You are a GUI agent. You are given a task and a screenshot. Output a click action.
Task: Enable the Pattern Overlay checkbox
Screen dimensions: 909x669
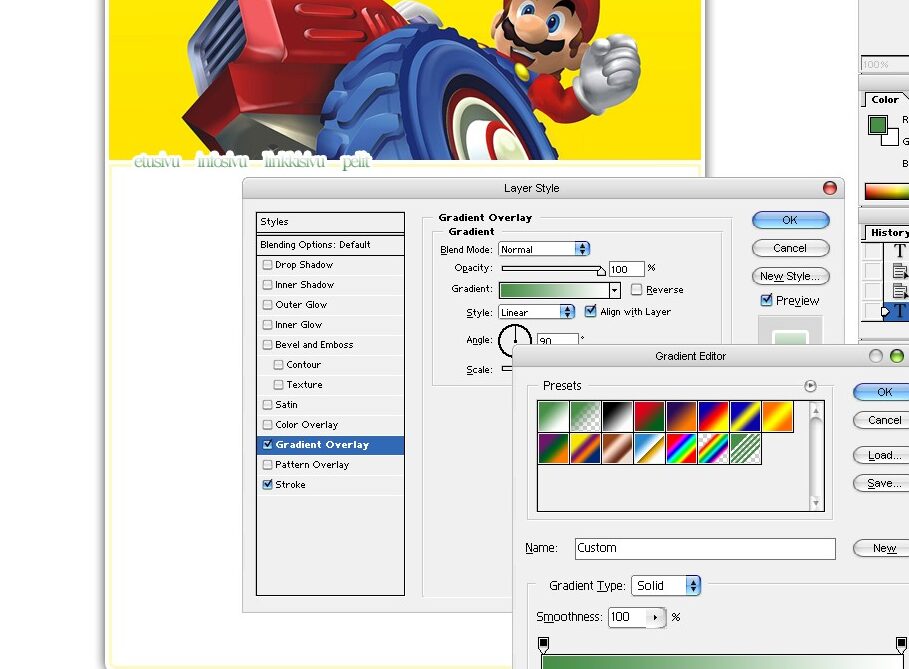[x=267, y=465]
